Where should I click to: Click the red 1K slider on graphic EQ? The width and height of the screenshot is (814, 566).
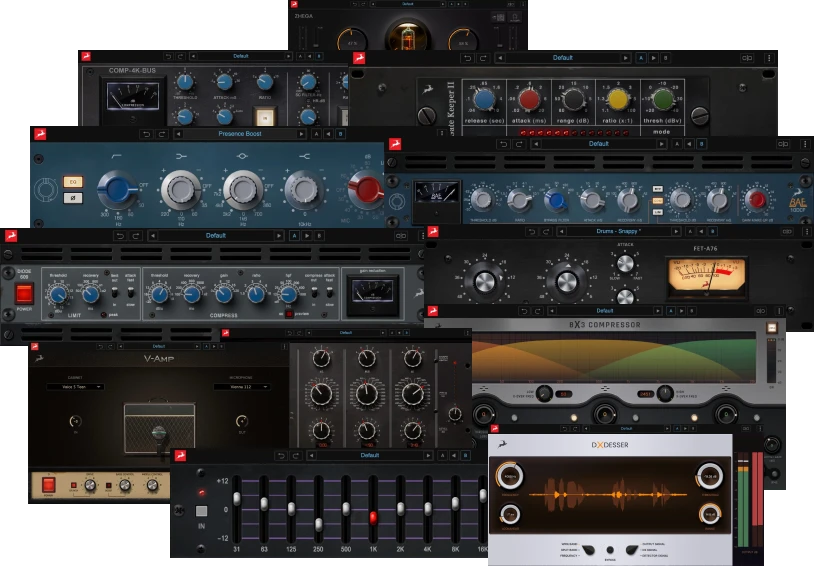tap(373, 517)
